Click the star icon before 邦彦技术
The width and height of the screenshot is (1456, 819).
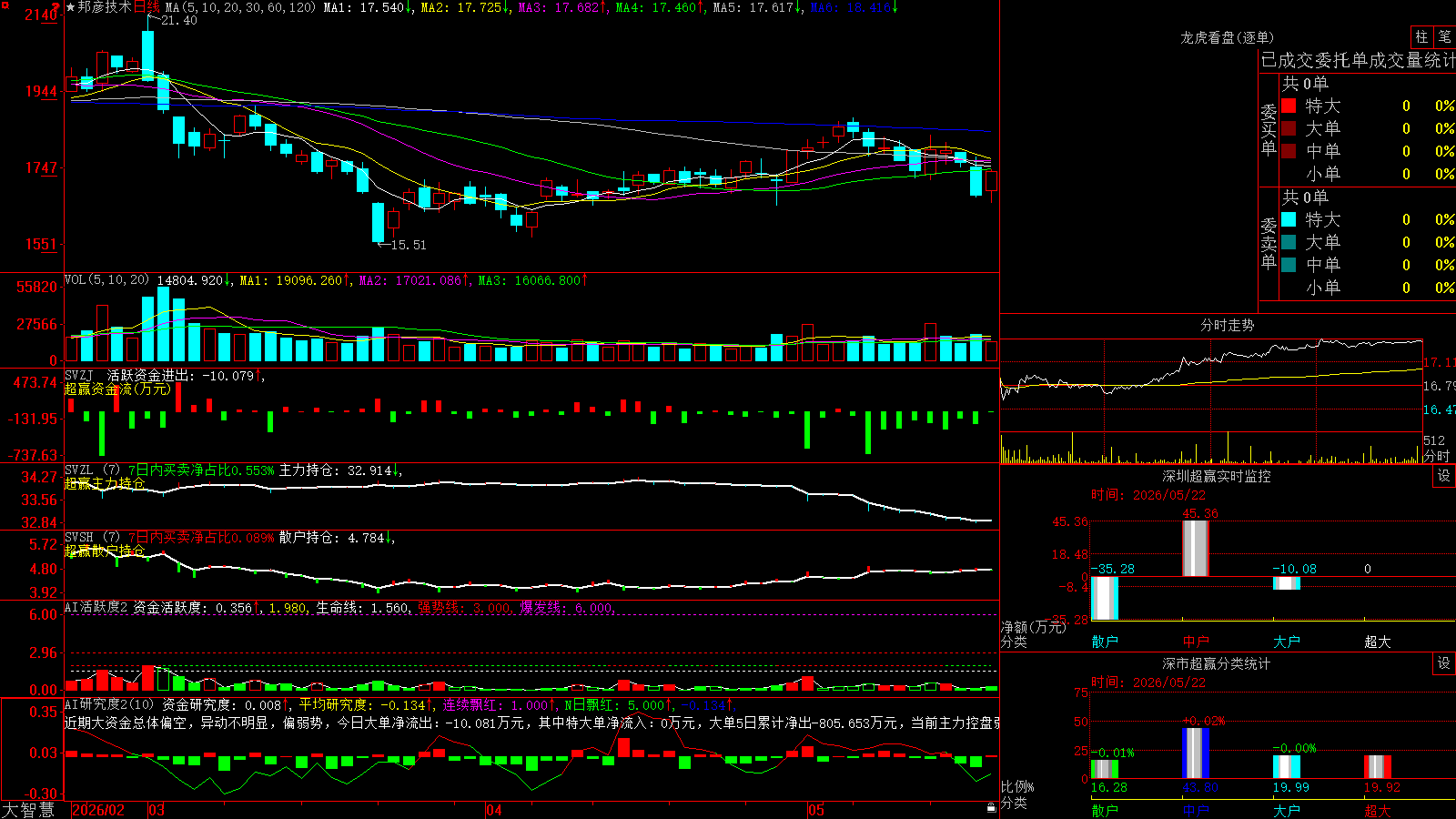[71, 7]
